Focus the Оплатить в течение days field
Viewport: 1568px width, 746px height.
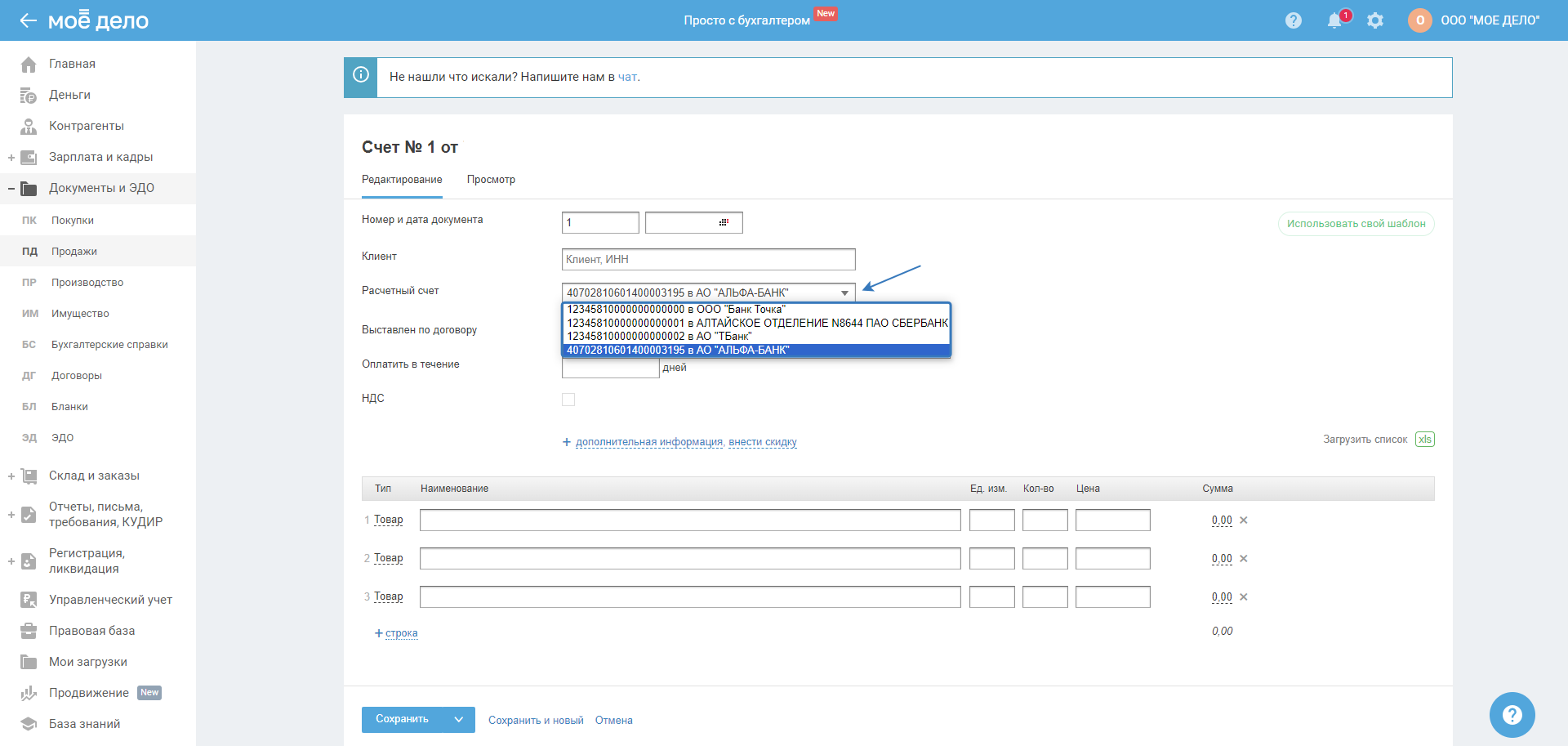(x=611, y=369)
